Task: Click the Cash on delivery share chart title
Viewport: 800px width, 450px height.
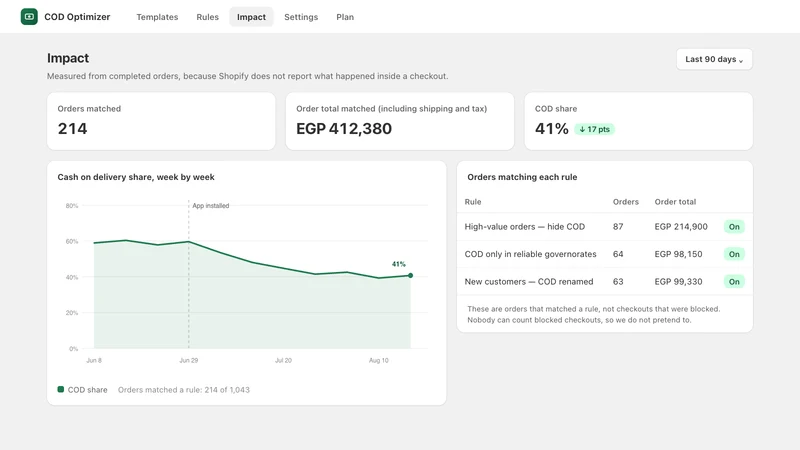Action: 136,177
